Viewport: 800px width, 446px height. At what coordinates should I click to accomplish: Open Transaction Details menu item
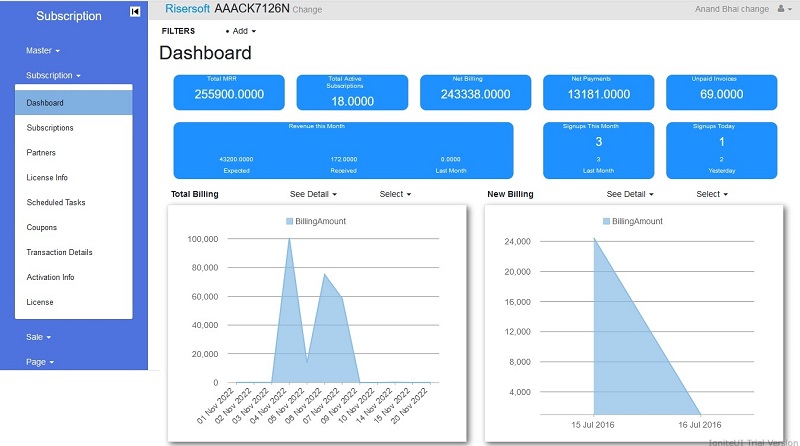(x=59, y=252)
